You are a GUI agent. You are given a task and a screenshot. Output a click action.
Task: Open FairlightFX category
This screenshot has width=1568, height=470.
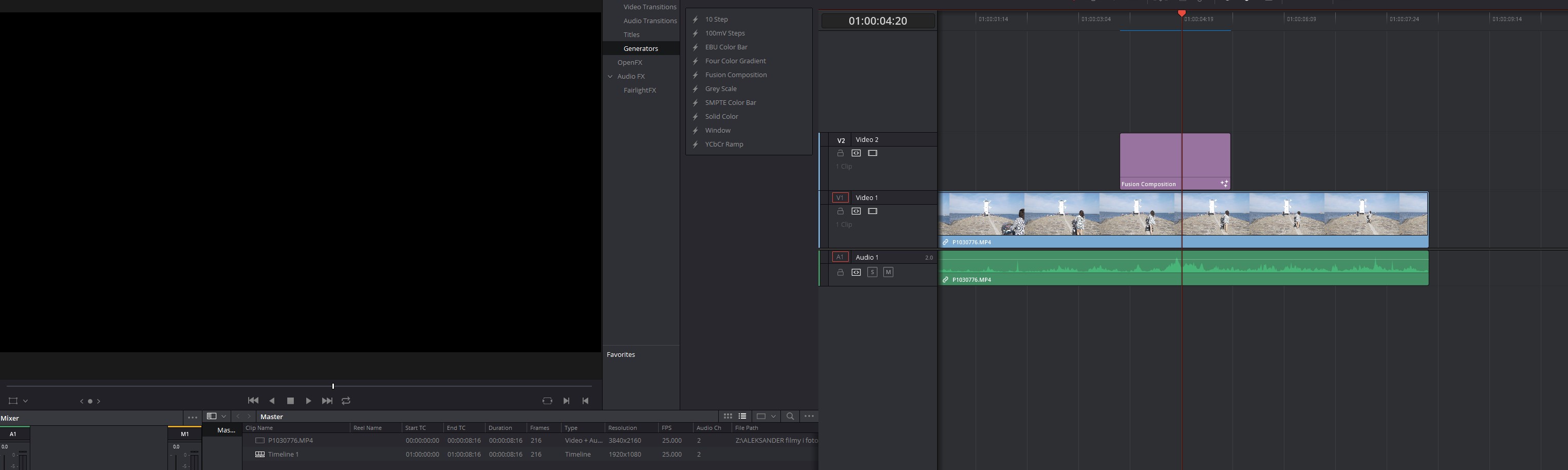pyautogui.click(x=639, y=90)
